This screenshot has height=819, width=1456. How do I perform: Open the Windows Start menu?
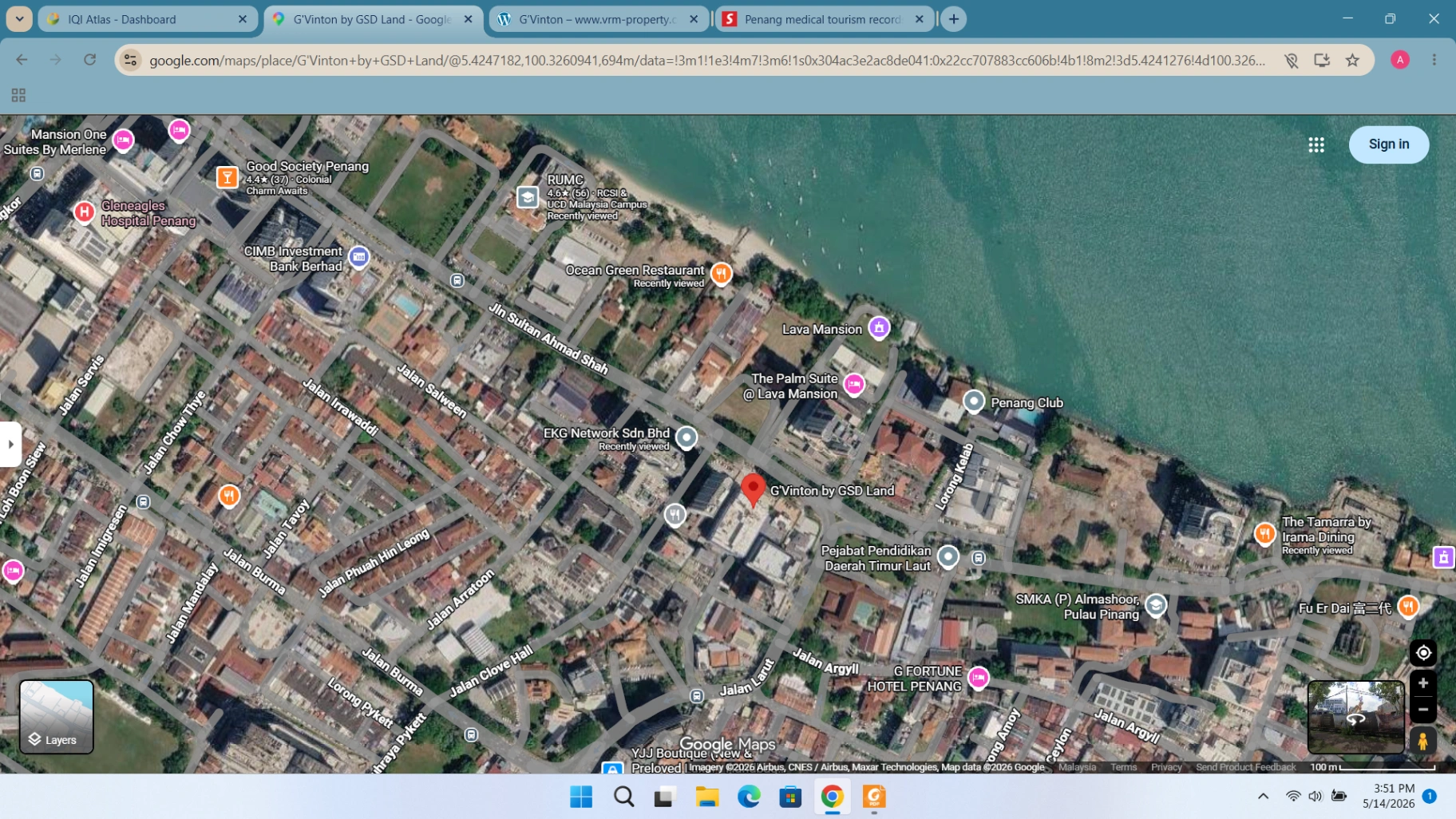coord(581,797)
